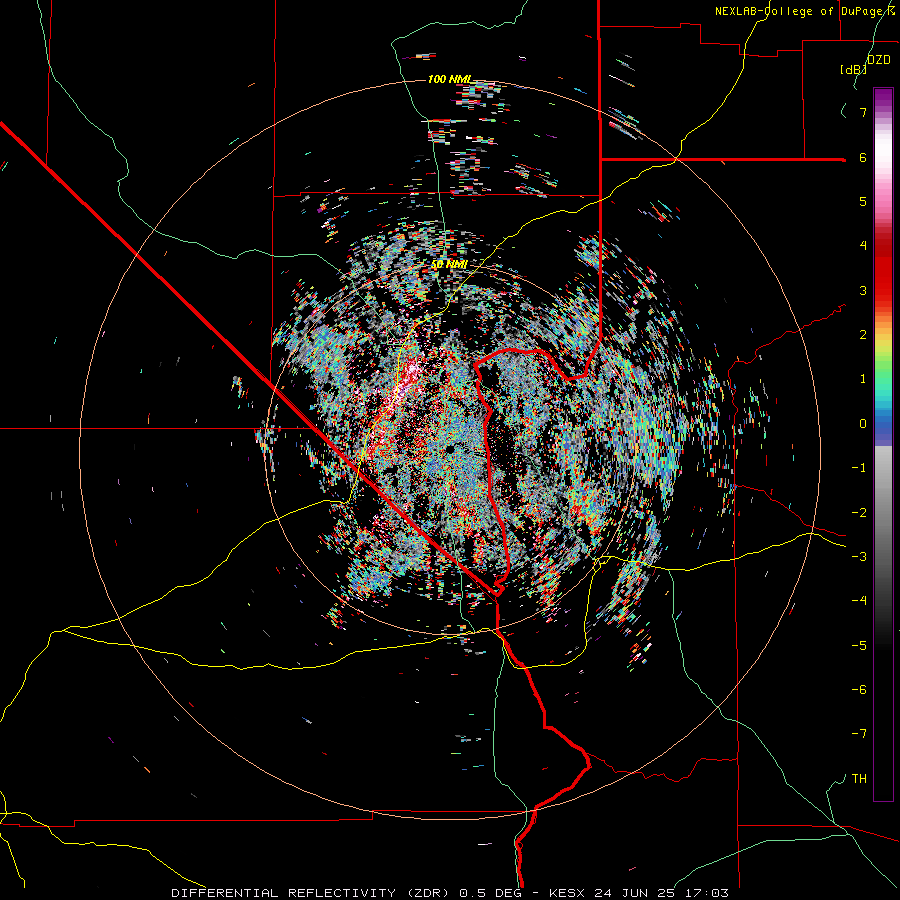The image size is (900, 900).
Task: Click the scale value 6
Action: click(x=863, y=157)
